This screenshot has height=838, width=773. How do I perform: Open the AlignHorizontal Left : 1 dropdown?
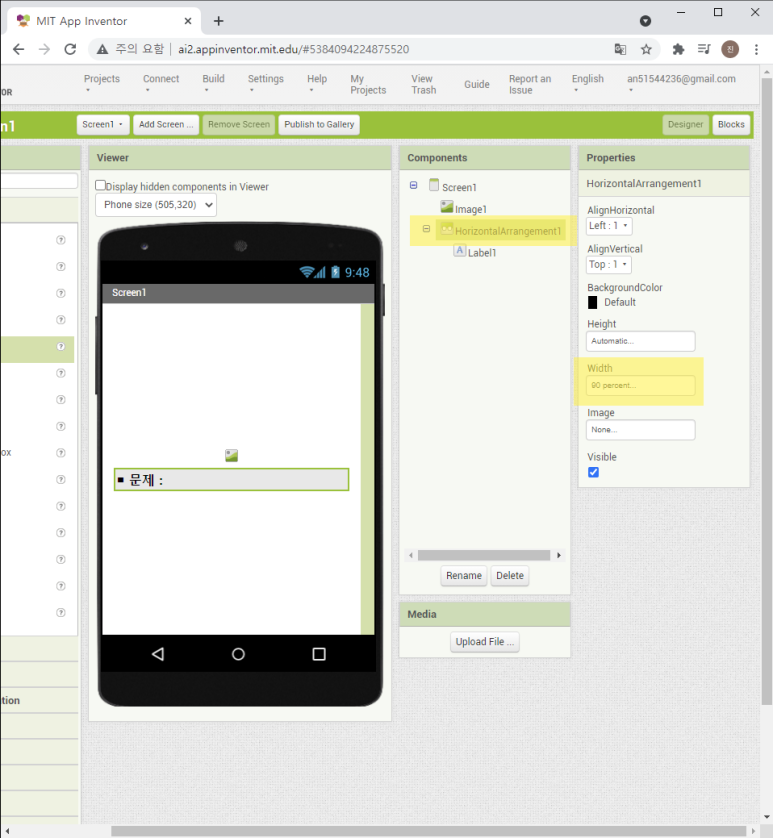(x=609, y=226)
